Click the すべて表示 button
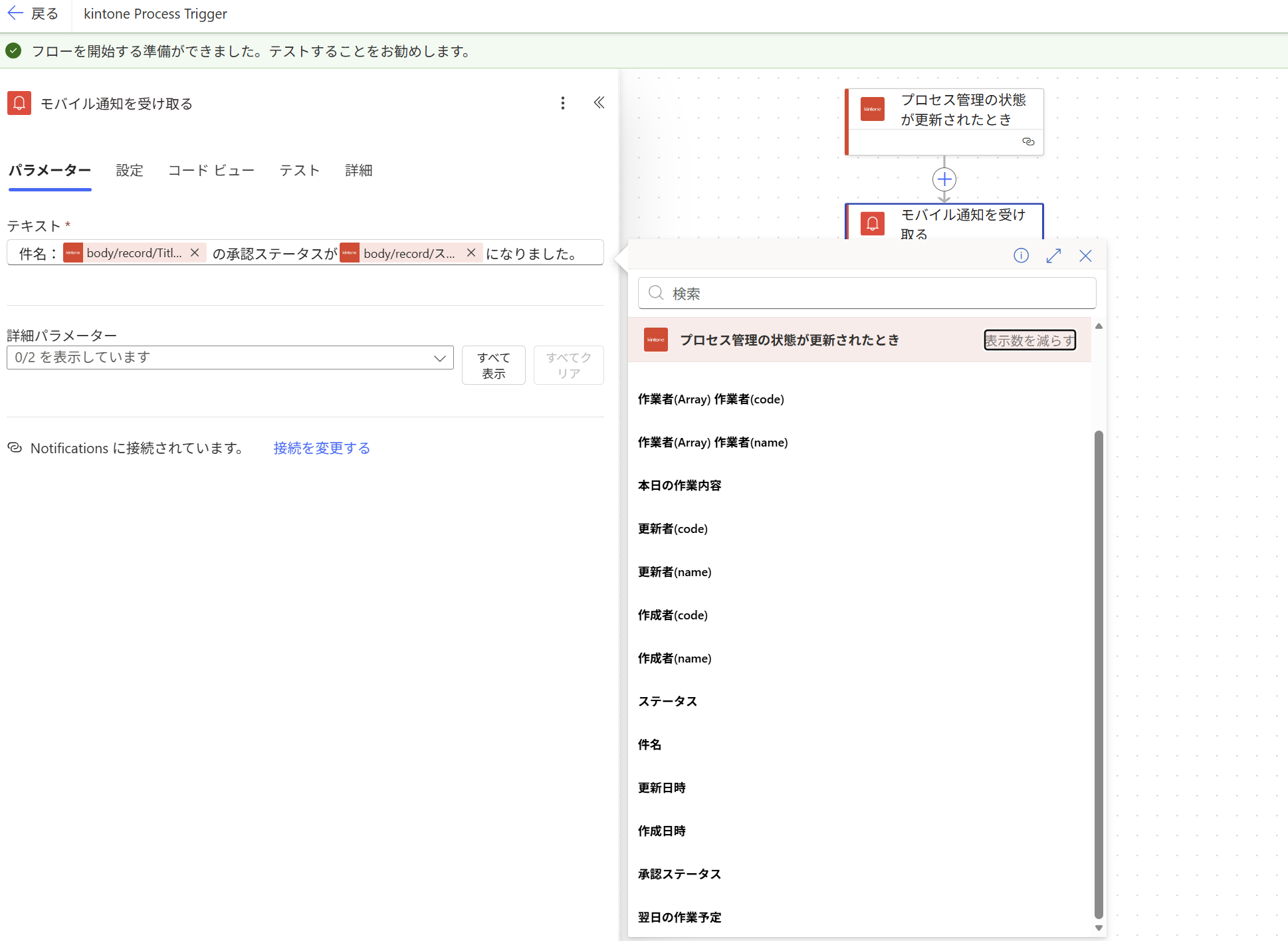Viewport: 1288px width, 941px height. pos(493,365)
